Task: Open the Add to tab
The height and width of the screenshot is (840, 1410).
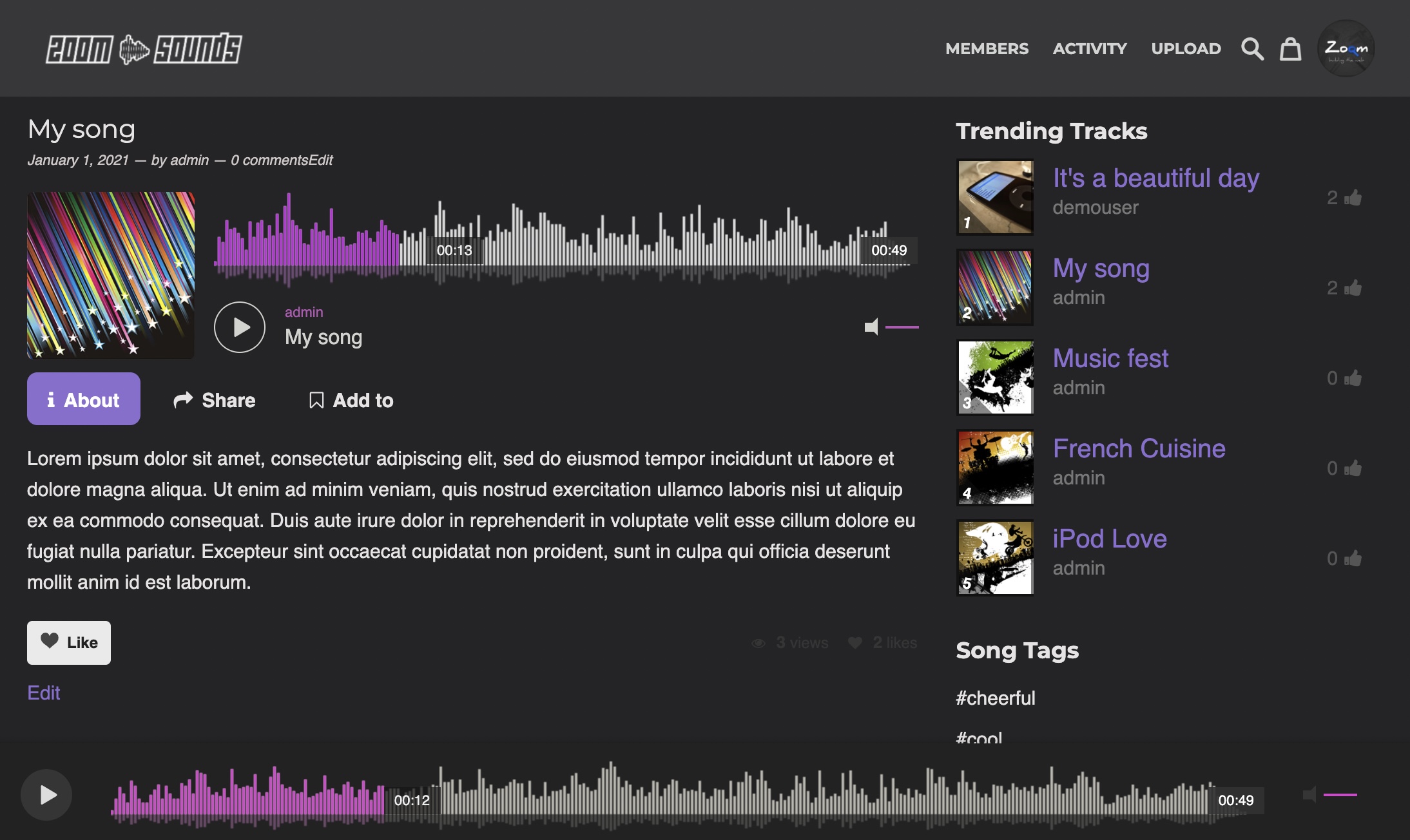Action: 351,400
